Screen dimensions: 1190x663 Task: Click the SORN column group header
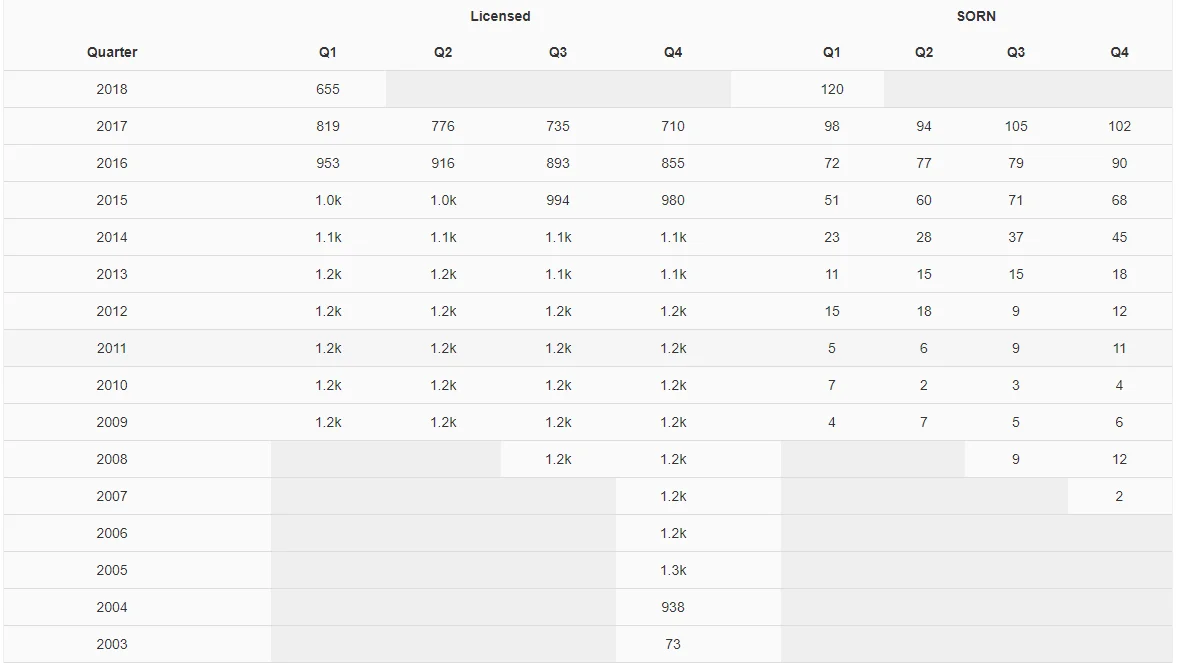pyautogui.click(x=976, y=16)
